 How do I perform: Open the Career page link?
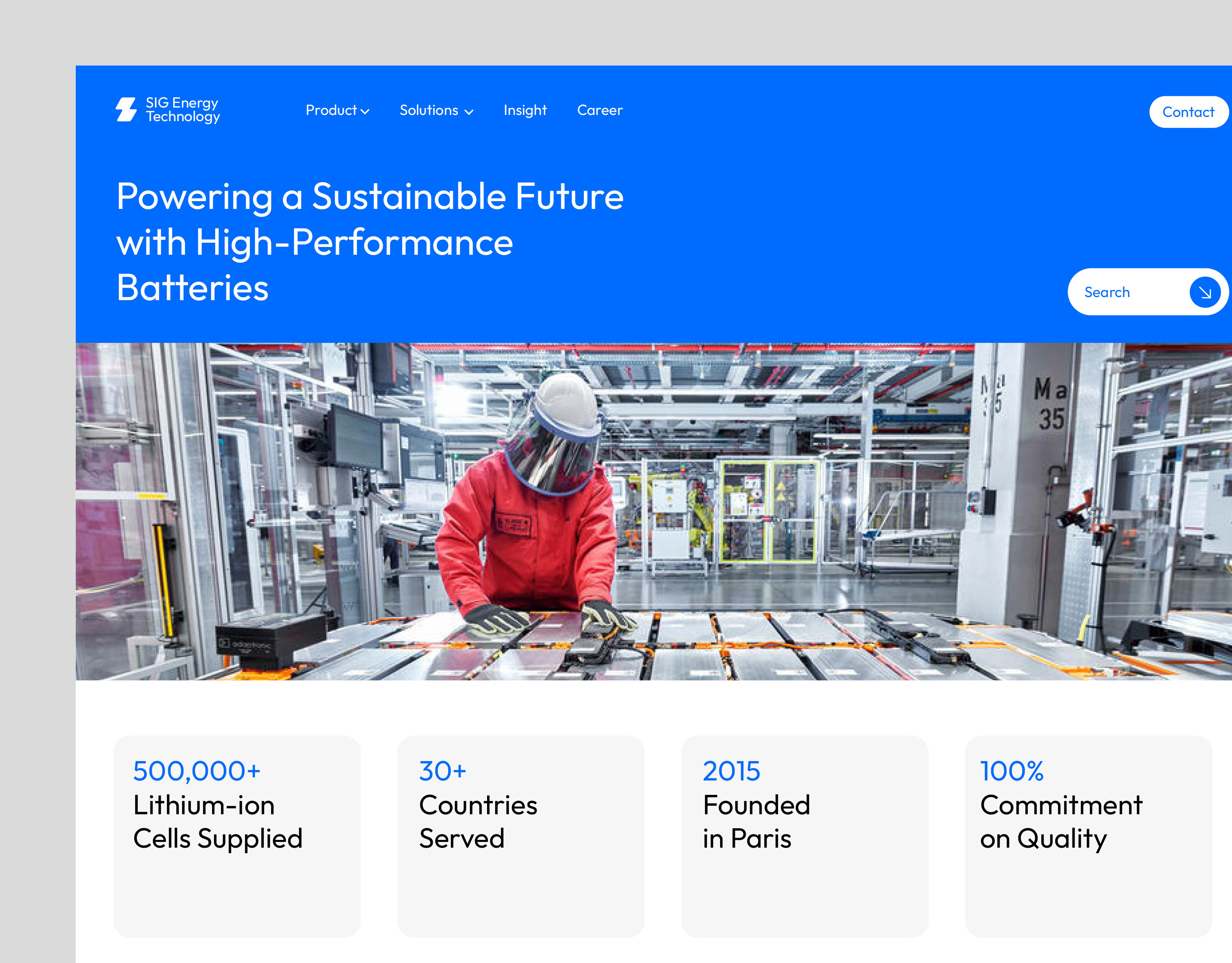(x=600, y=111)
